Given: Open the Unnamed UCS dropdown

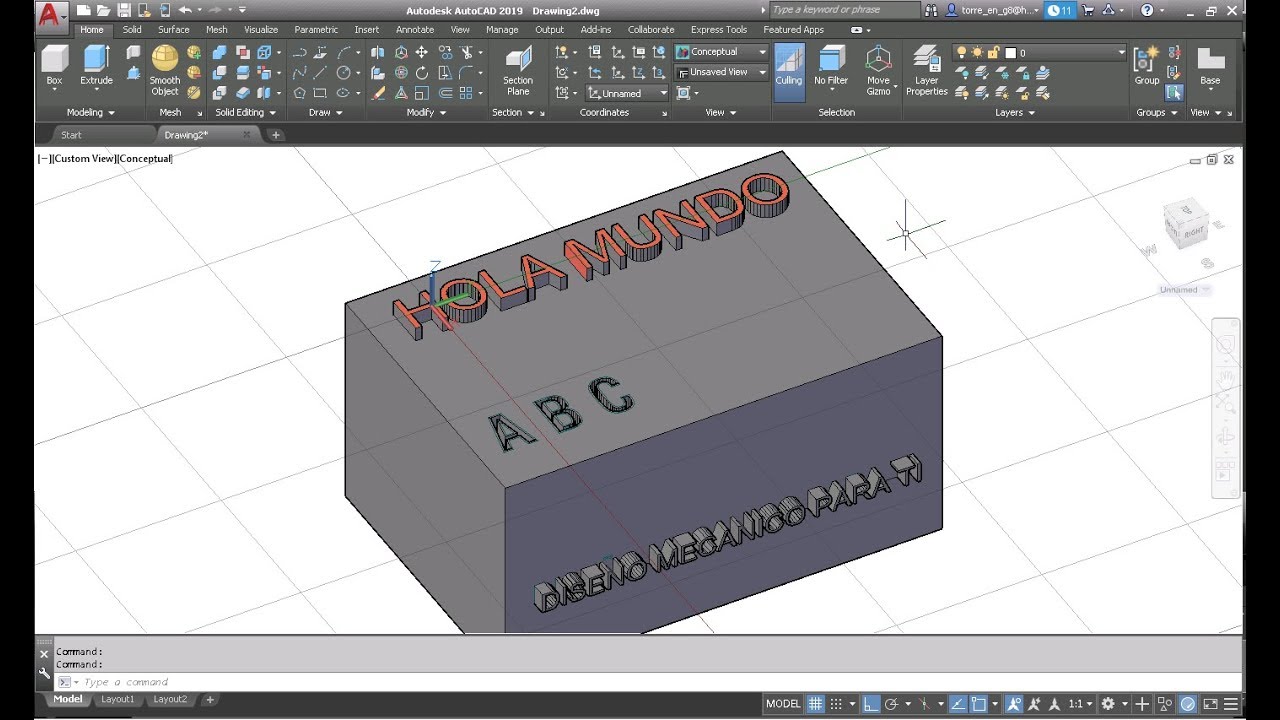Looking at the screenshot, I should (x=628, y=93).
